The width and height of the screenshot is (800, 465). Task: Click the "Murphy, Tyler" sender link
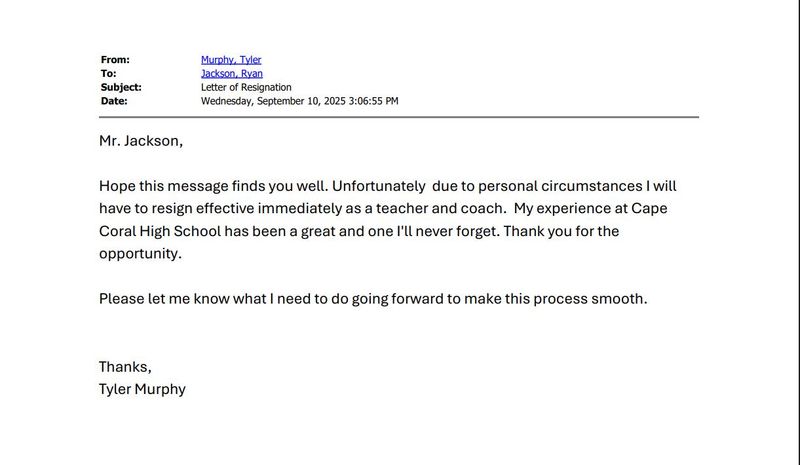tap(231, 60)
